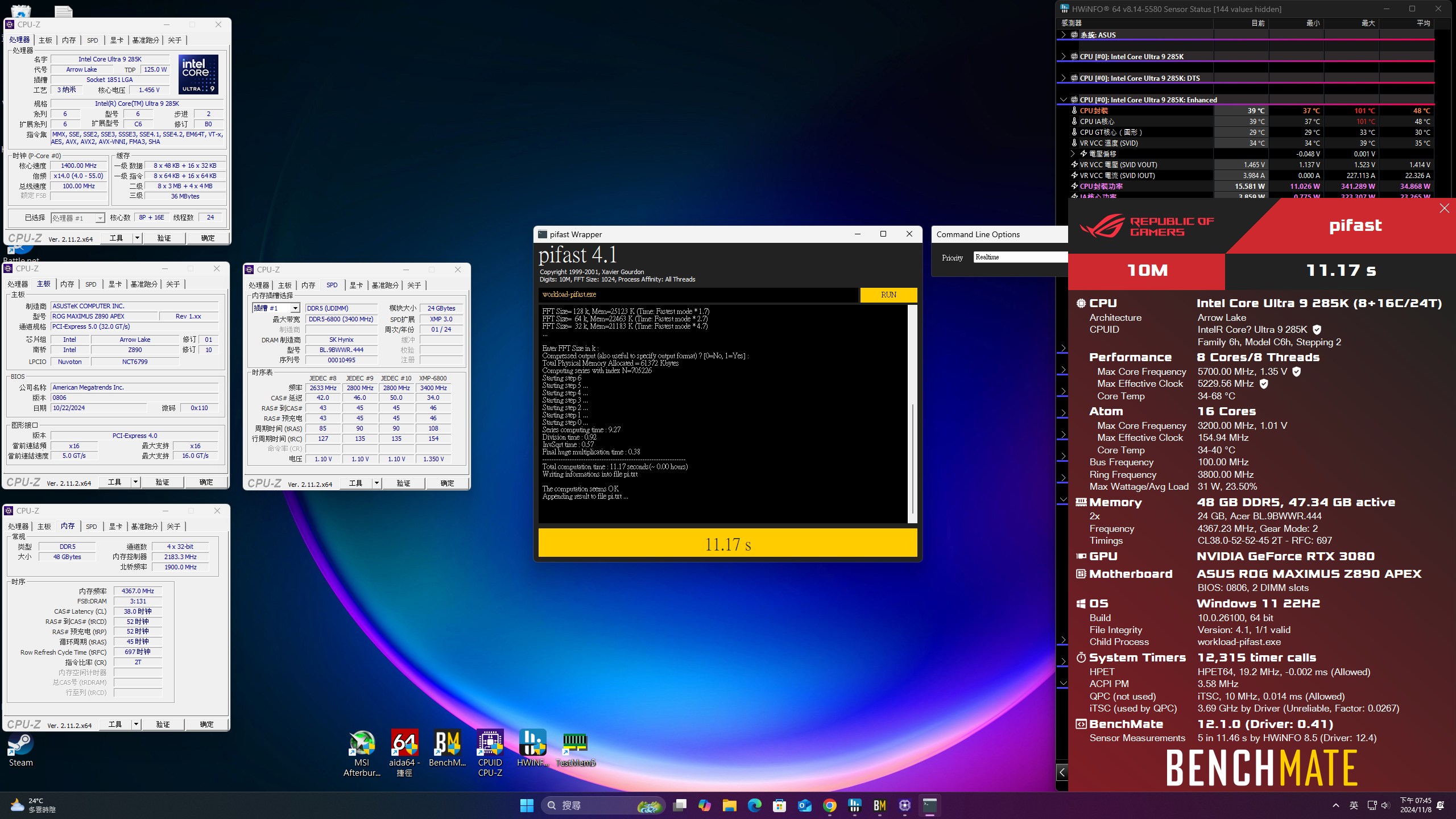
Task: Open the weather widget on the taskbar
Action: 34,805
